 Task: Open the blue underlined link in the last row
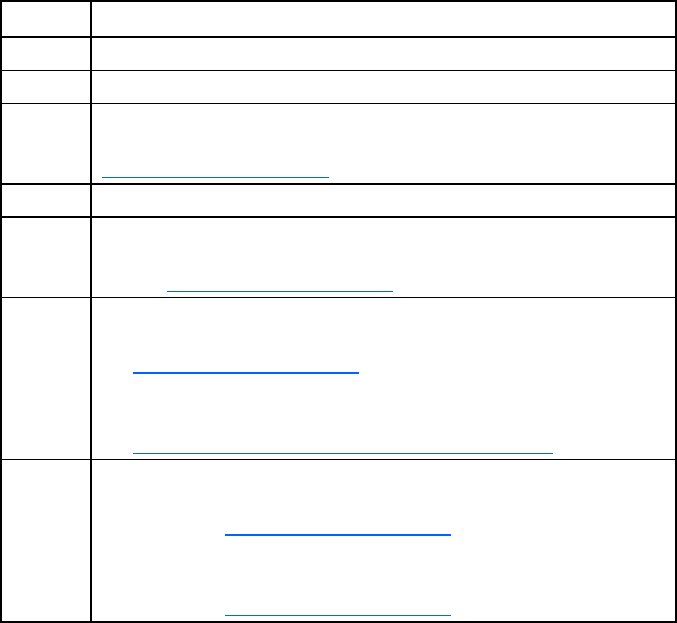(338, 533)
